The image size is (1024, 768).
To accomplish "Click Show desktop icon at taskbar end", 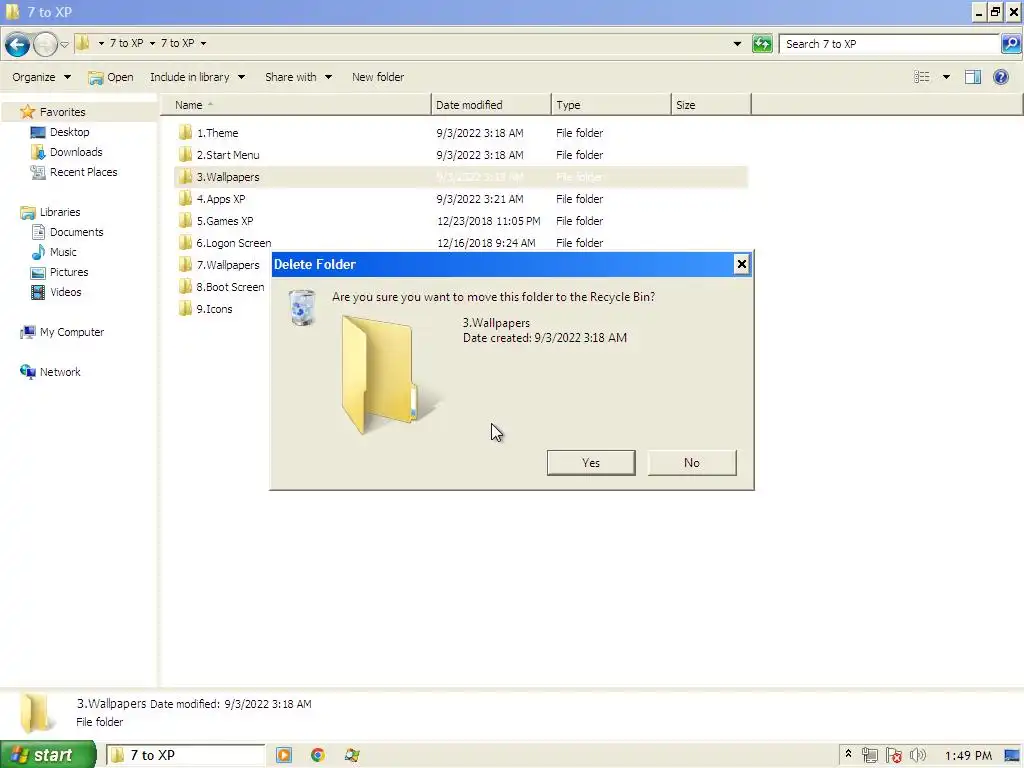I will (1012, 756).
